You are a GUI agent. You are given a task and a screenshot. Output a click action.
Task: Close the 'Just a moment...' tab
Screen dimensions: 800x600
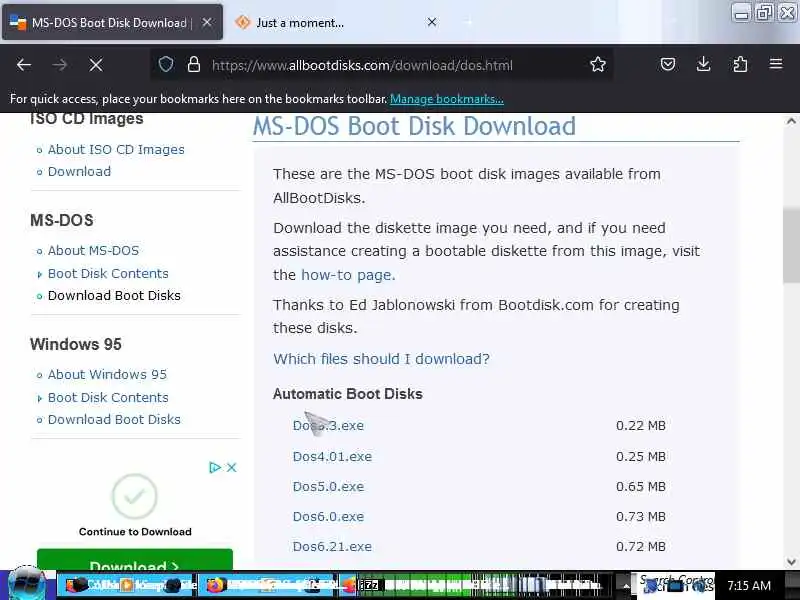(432, 22)
